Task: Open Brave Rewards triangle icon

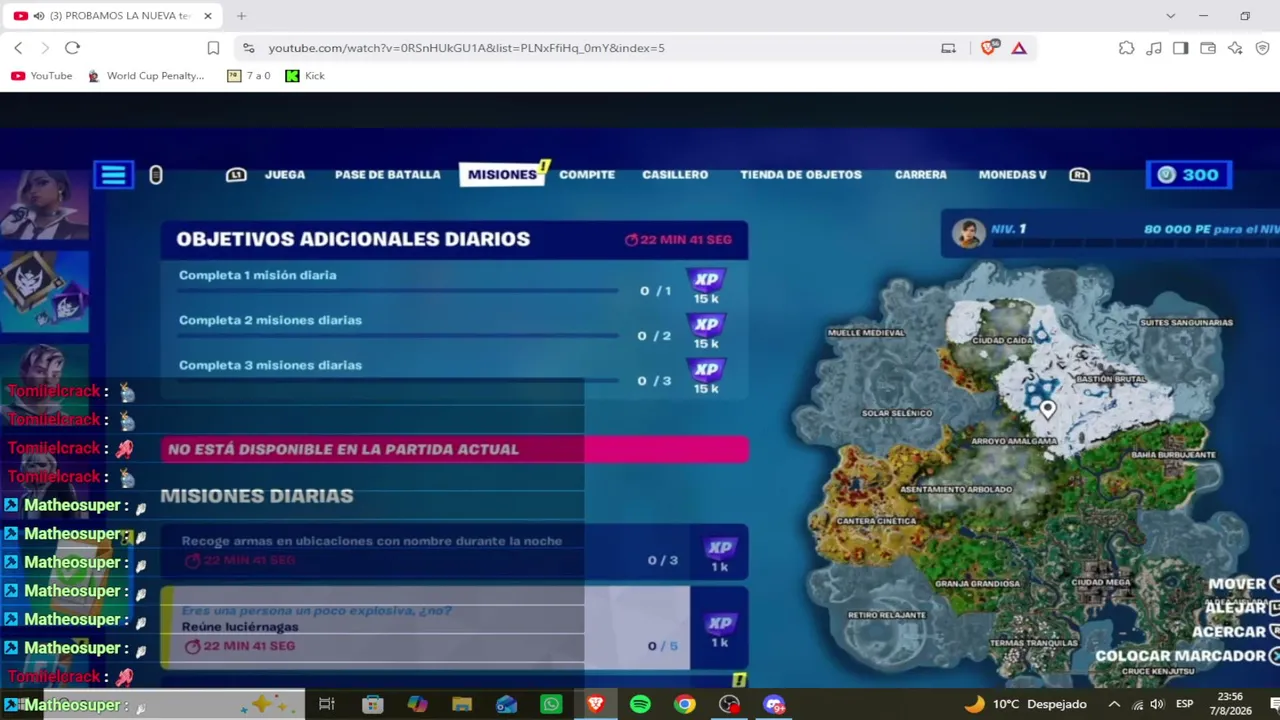Action: [x=1019, y=48]
